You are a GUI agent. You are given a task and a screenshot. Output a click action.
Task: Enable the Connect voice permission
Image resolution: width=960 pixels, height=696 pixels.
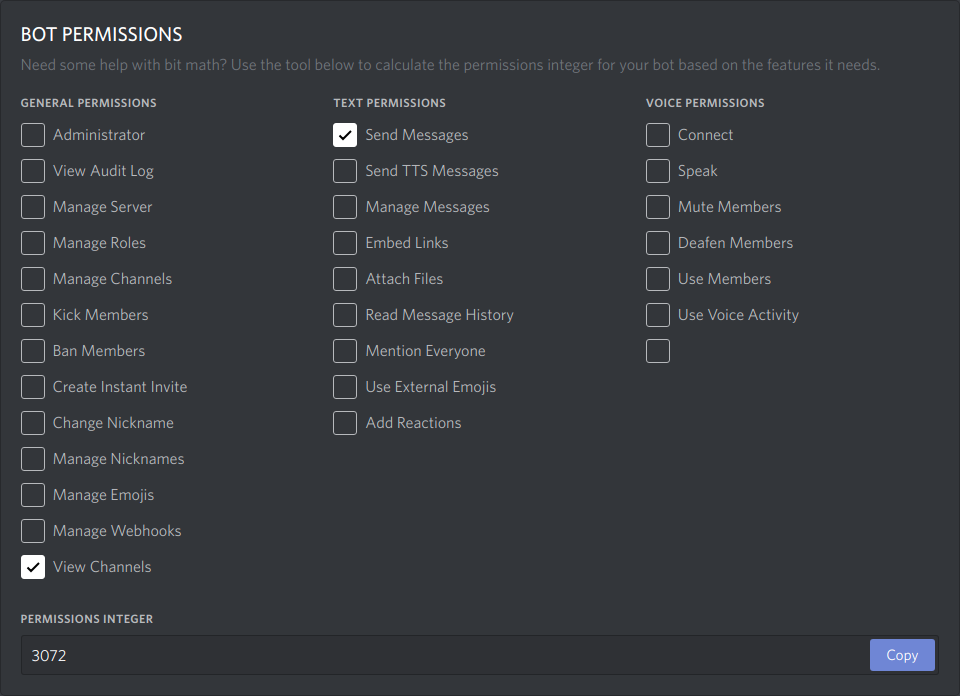[x=657, y=135]
